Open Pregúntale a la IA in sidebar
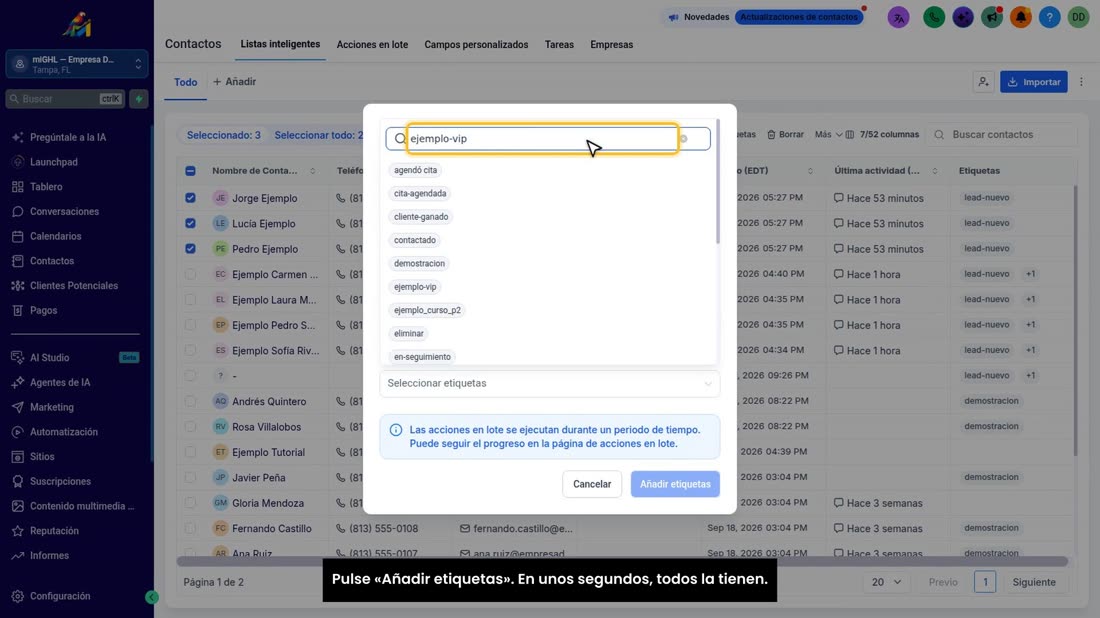Screen dimensions: 1100x618 (67, 137)
